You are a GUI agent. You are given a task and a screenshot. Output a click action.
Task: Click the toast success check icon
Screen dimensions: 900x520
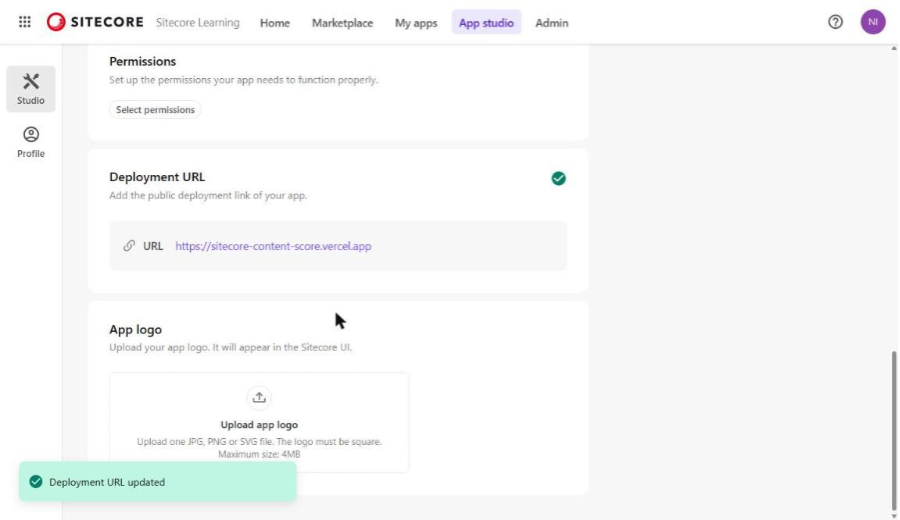(x=36, y=482)
